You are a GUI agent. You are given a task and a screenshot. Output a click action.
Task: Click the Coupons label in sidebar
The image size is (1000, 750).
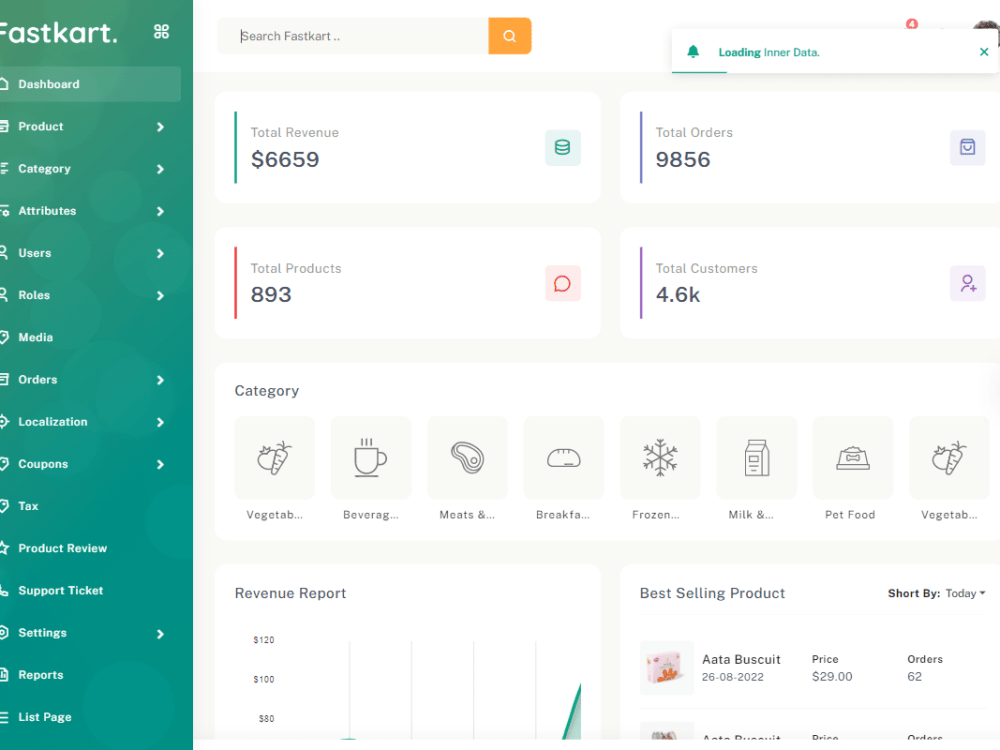click(x=43, y=464)
